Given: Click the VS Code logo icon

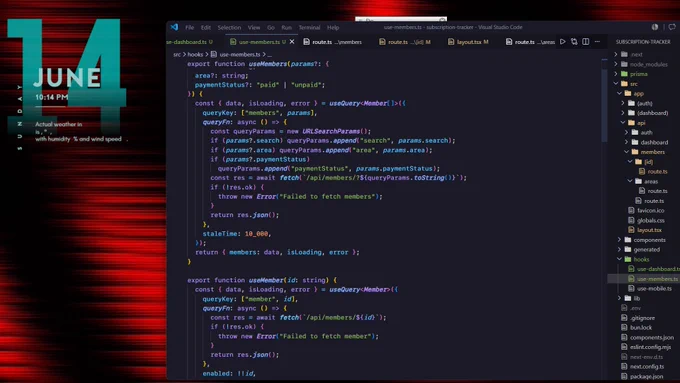Looking at the screenshot, I should point(174,27).
